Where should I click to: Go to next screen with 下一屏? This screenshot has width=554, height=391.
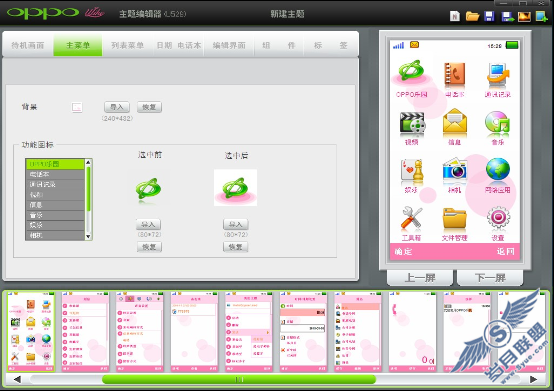tap(490, 278)
